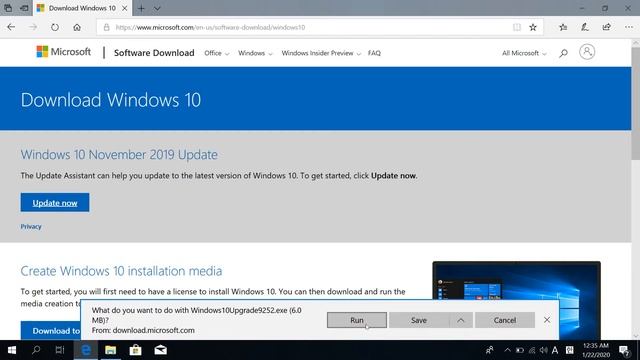Open a new tab with plus
This screenshot has width=640, height=360.
click(141, 8)
